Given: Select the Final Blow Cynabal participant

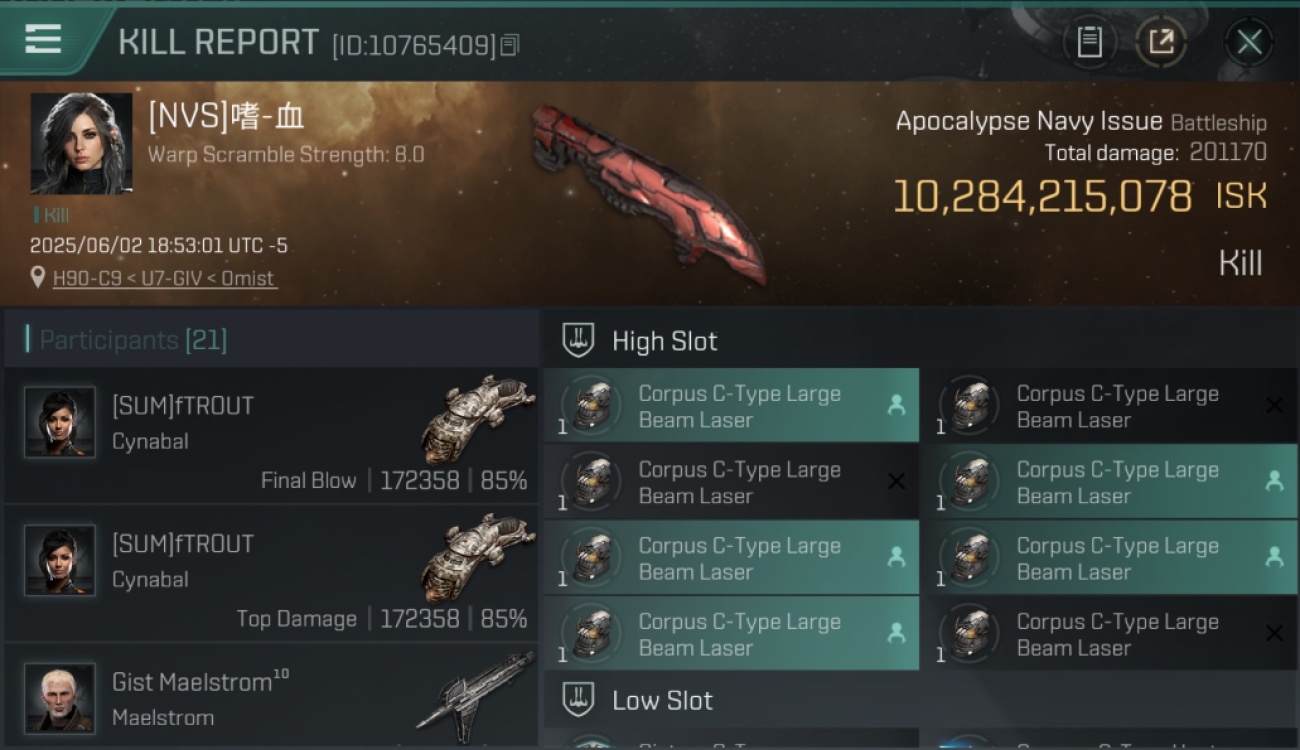Looking at the screenshot, I should [x=271, y=436].
